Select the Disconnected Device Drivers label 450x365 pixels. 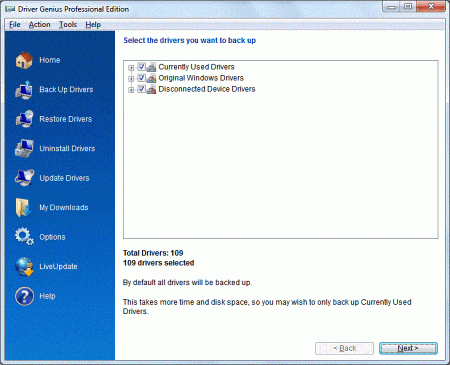[x=207, y=89]
